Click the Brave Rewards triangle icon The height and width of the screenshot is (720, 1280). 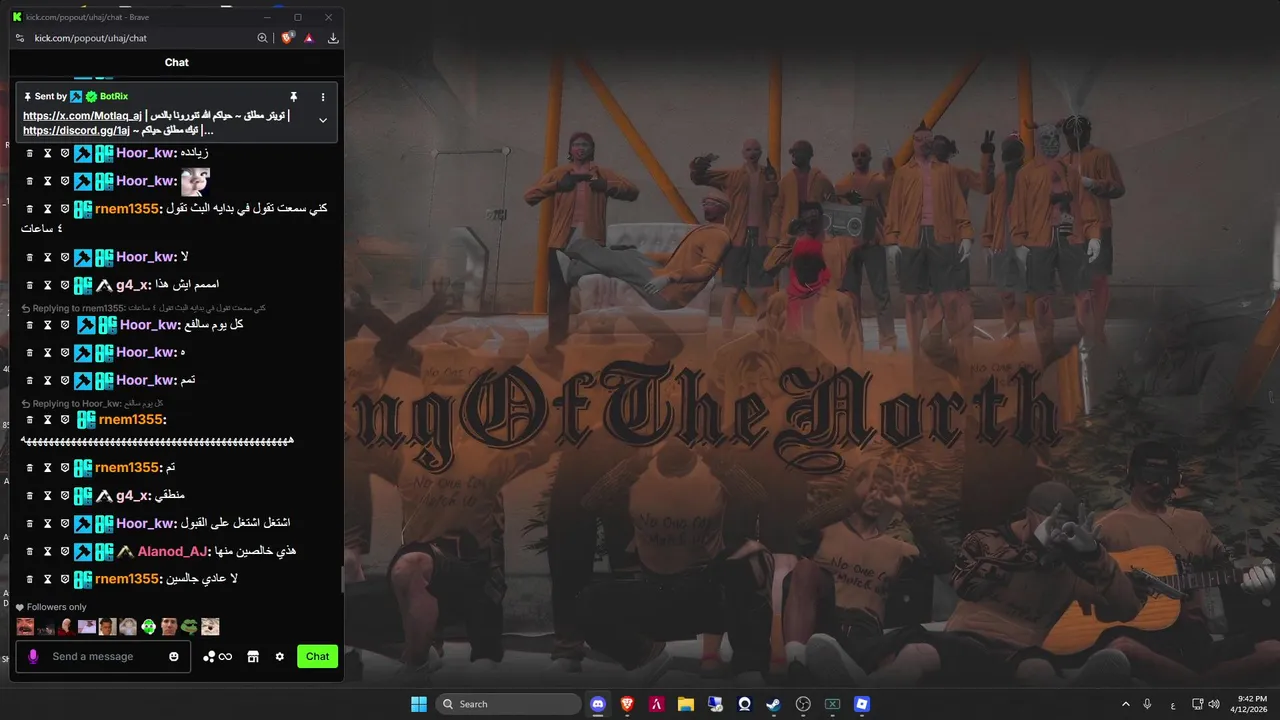pyautogui.click(x=309, y=38)
